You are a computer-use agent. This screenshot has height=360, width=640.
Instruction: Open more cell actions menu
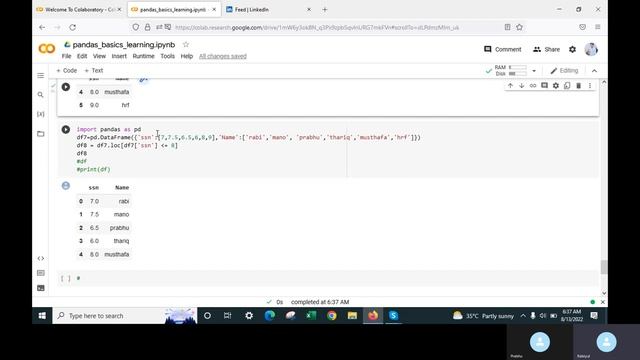590,86
